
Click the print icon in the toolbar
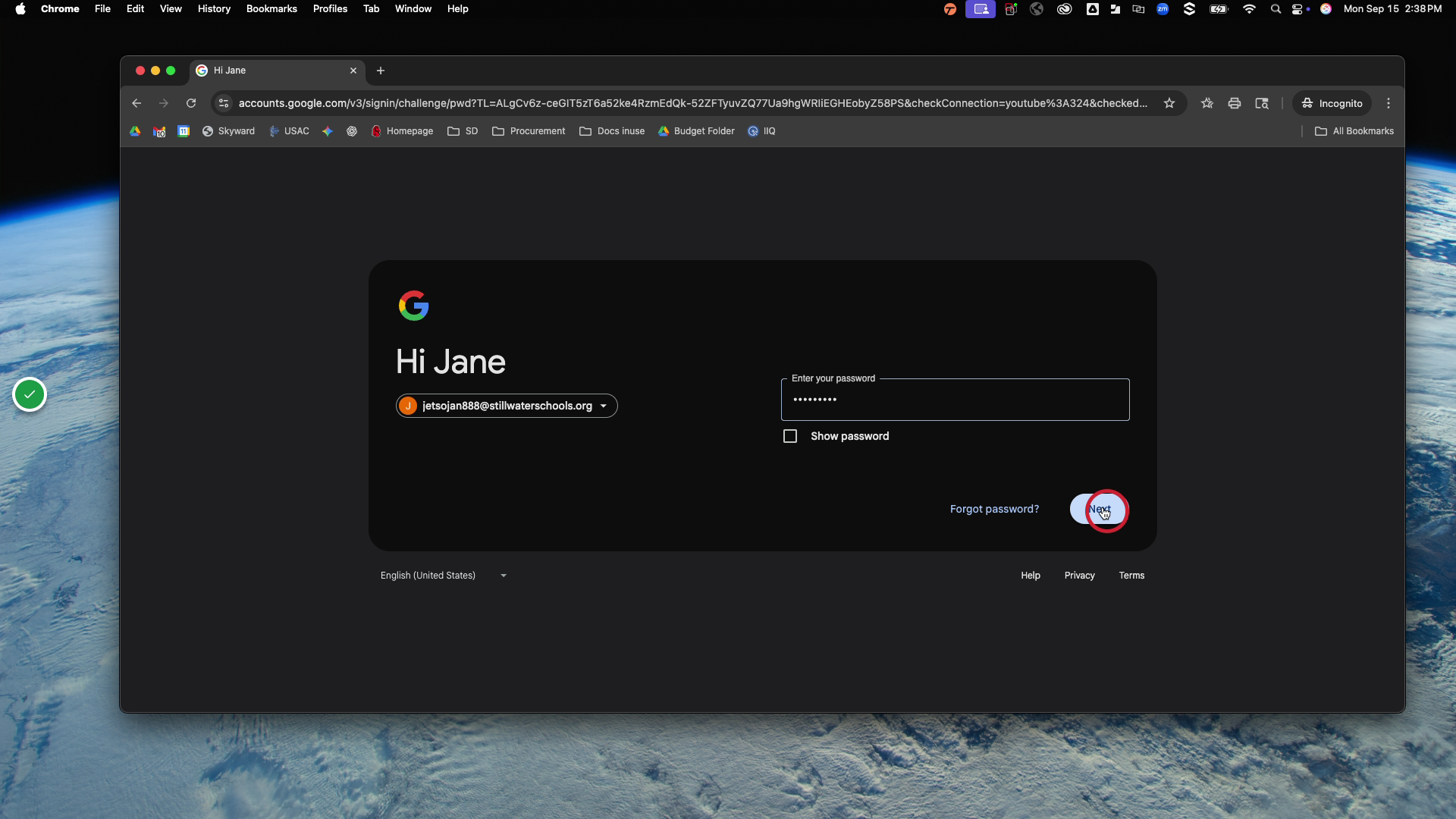1235,103
